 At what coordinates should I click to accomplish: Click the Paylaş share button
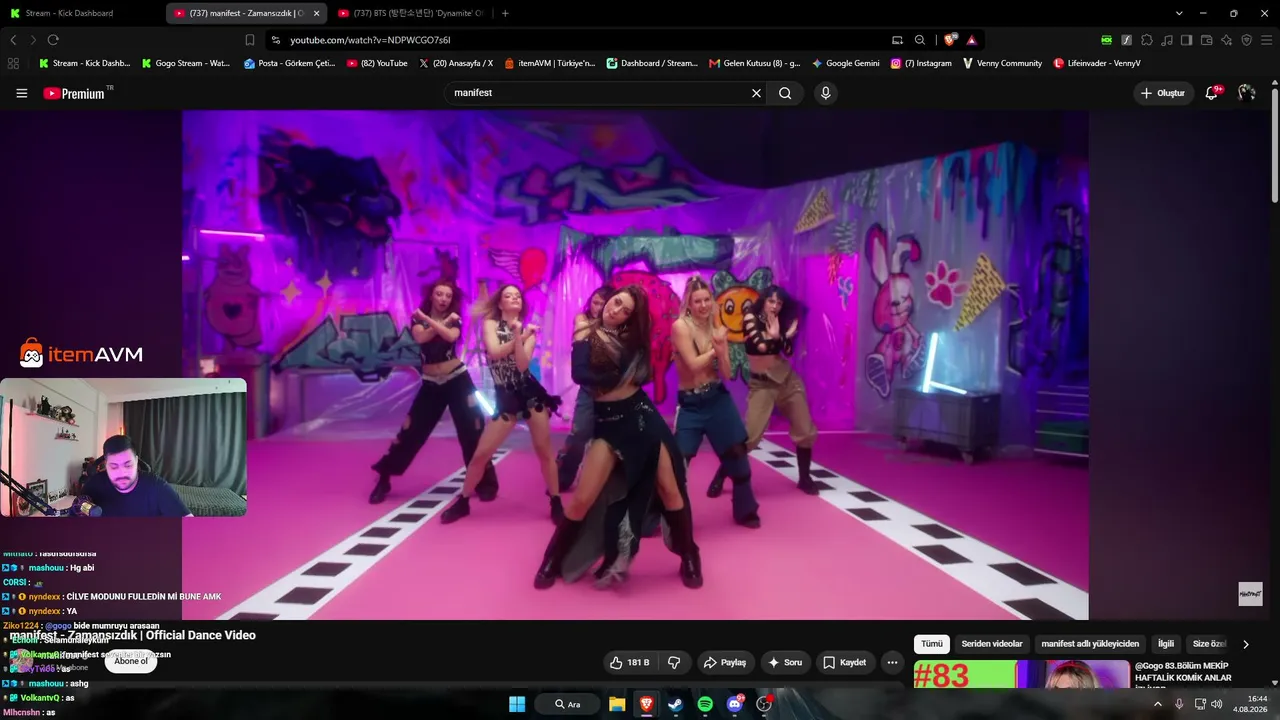pos(726,662)
